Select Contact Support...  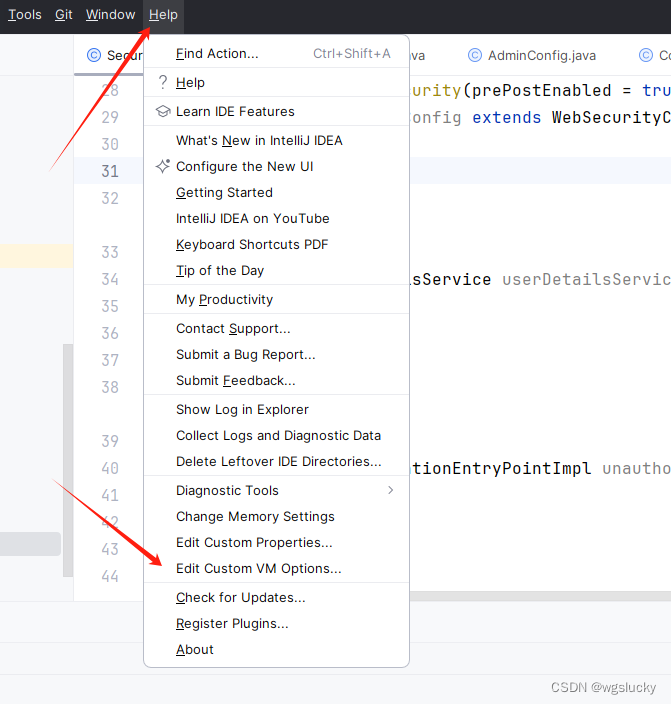276,329
